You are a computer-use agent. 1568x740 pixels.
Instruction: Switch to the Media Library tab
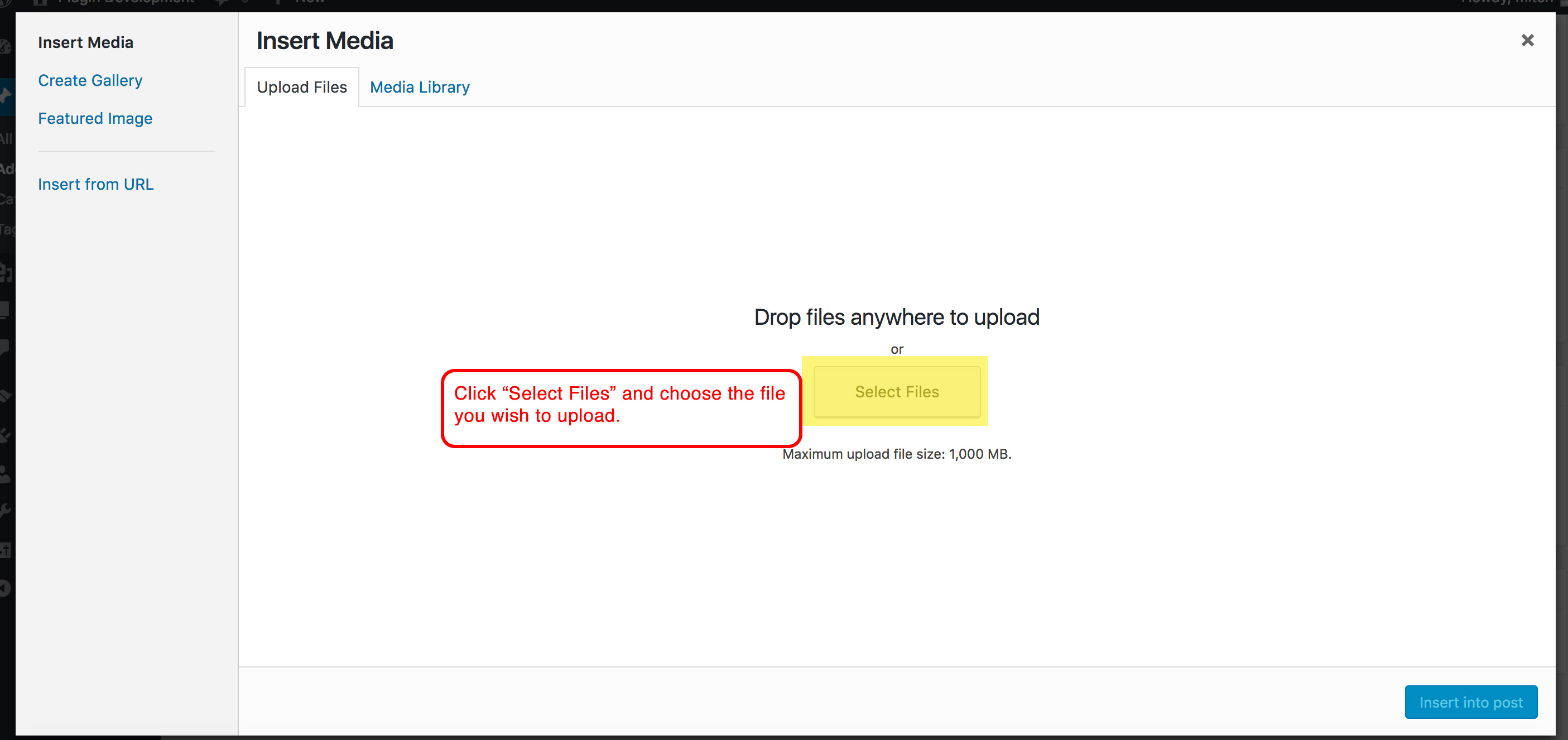coord(420,87)
